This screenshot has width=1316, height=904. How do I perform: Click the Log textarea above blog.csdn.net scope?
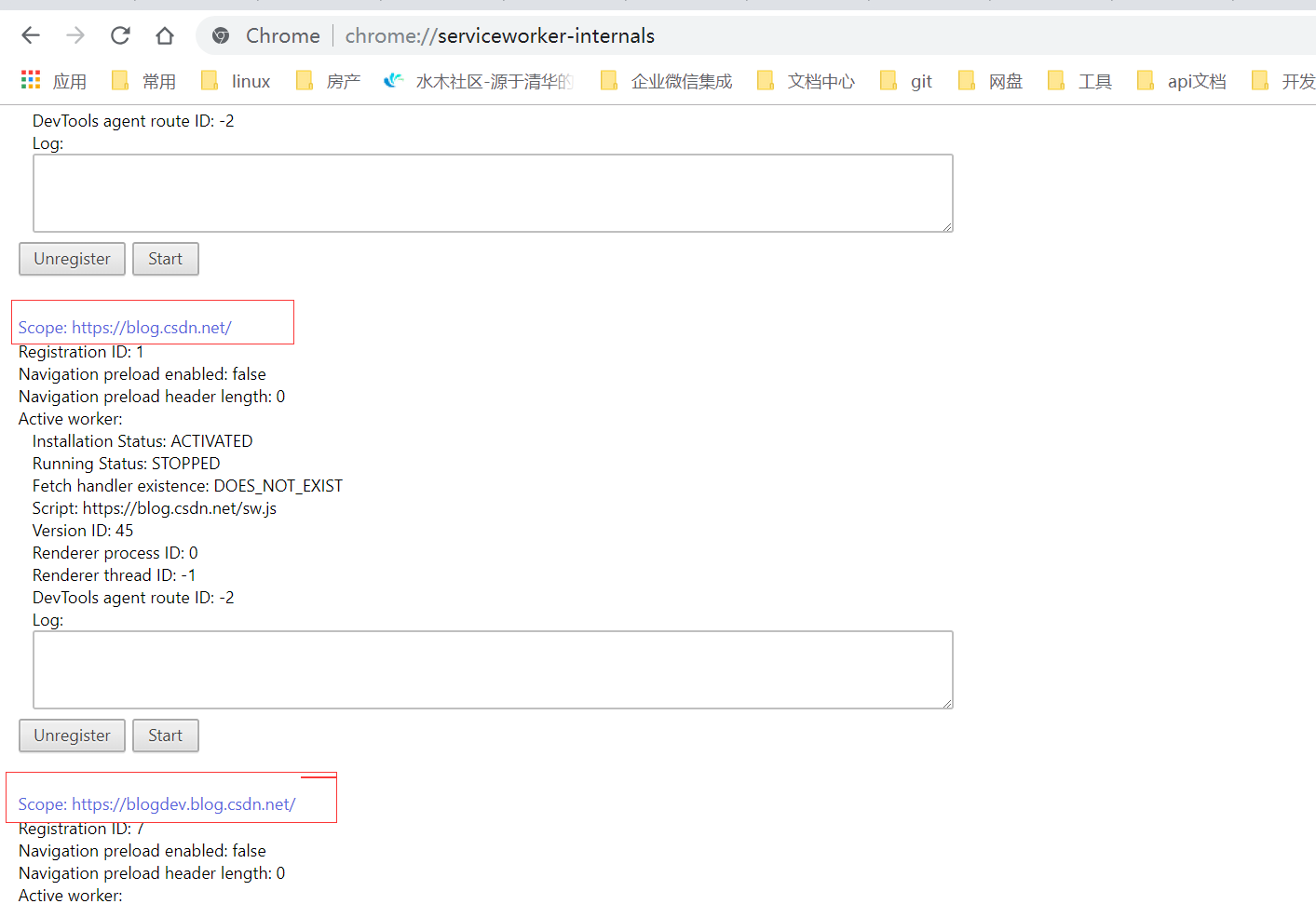[x=493, y=193]
